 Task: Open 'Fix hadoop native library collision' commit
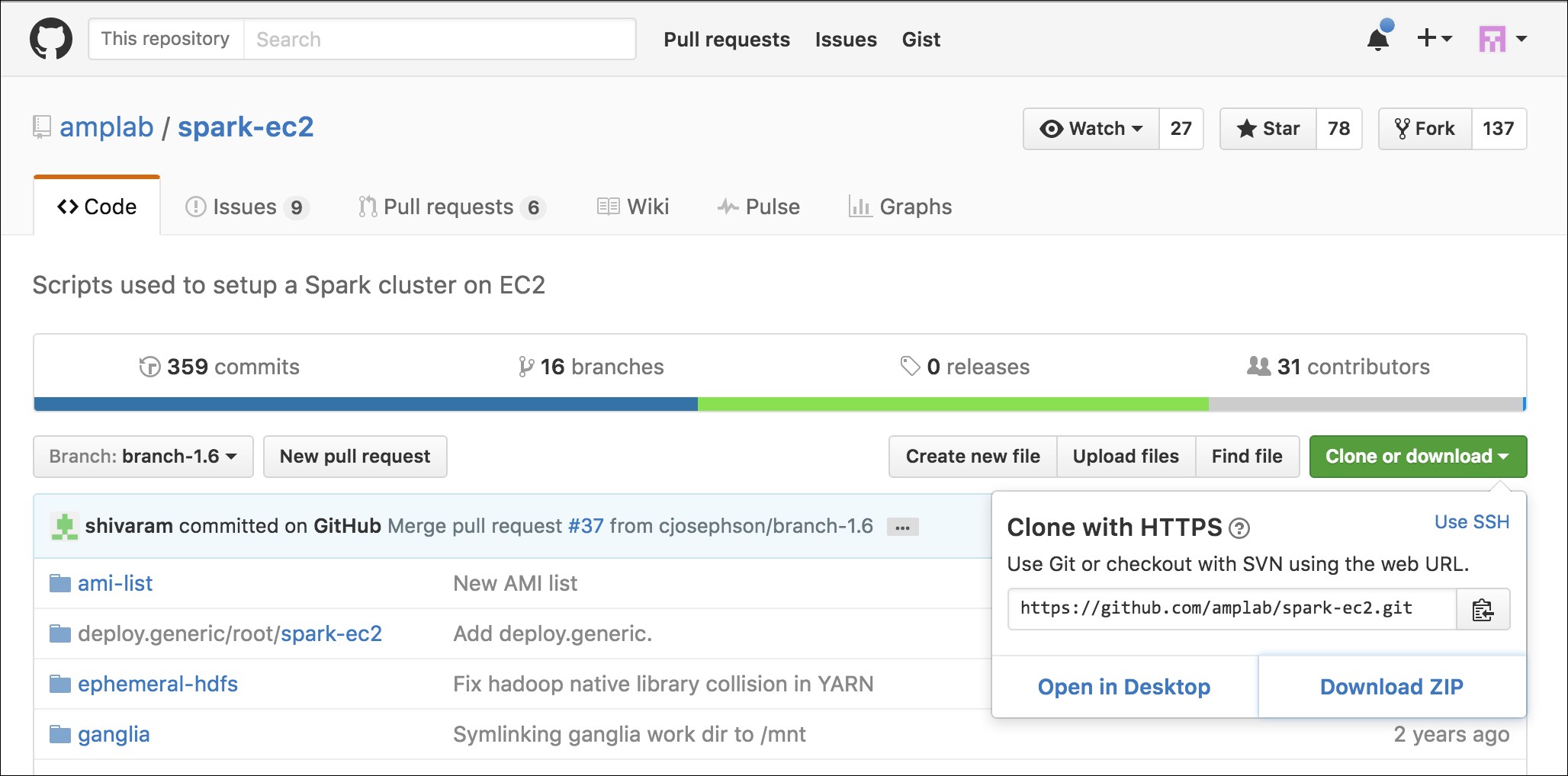(x=664, y=684)
